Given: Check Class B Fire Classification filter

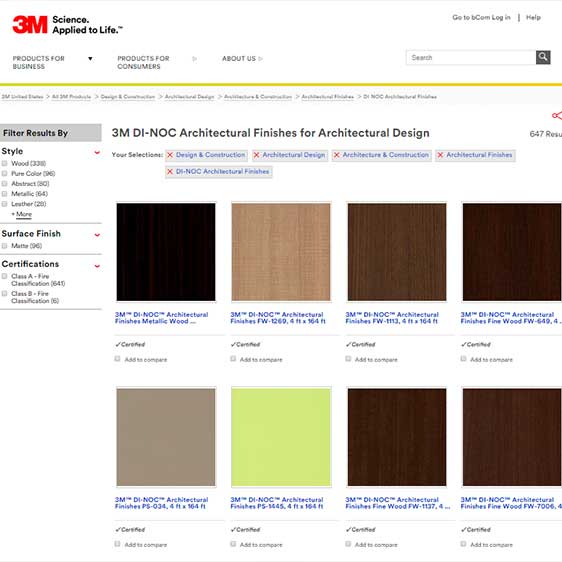Looking at the screenshot, I should click(5, 294).
